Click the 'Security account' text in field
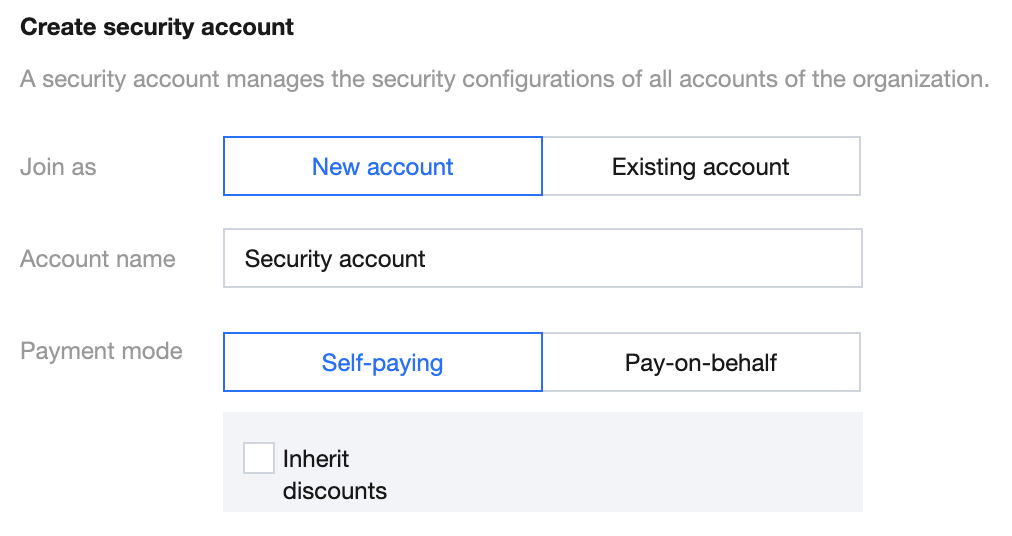Screen dimensions: 1012x536 tap(335, 260)
